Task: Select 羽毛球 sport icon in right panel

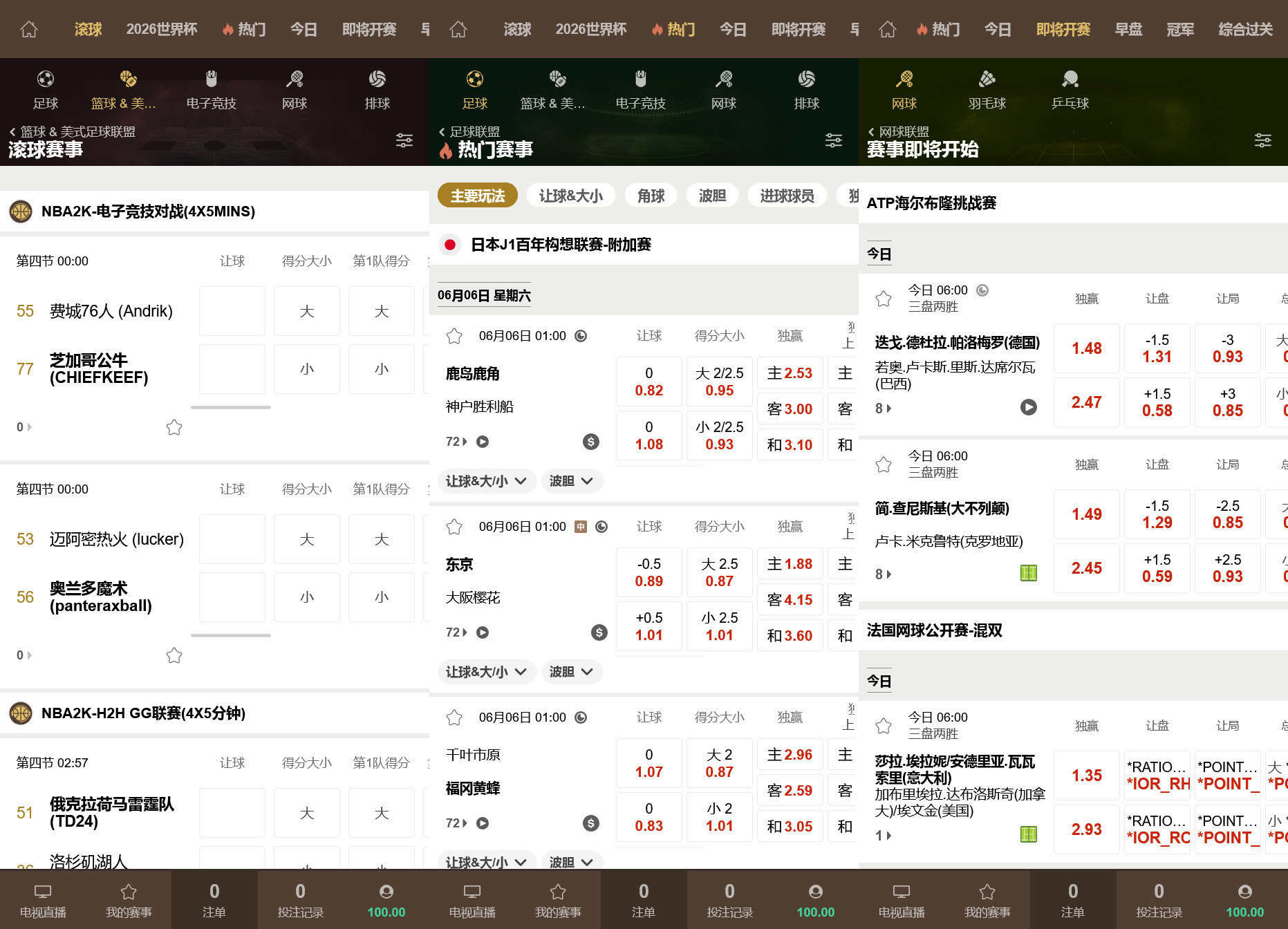Action: coord(987,90)
